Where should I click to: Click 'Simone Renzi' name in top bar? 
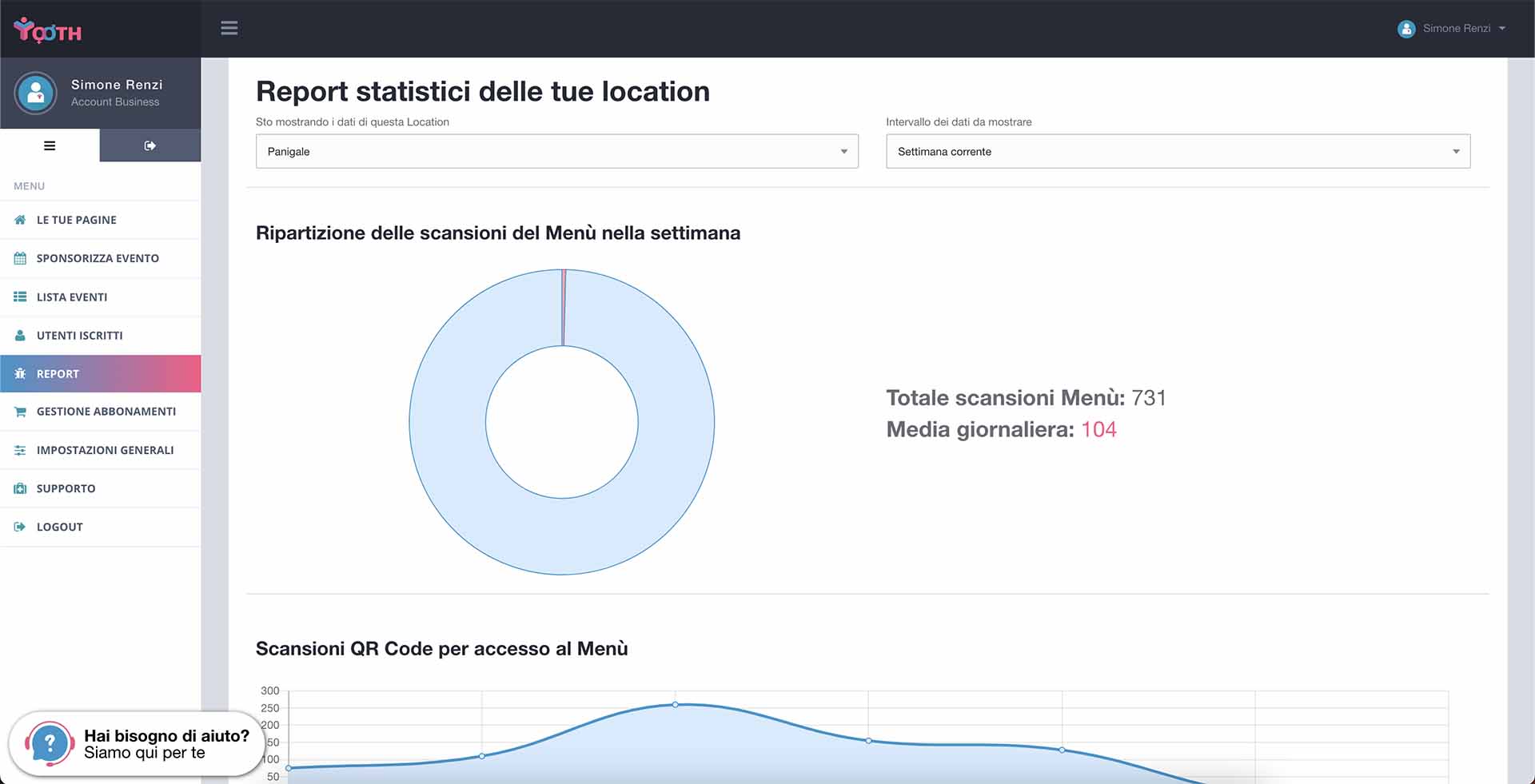click(1457, 28)
